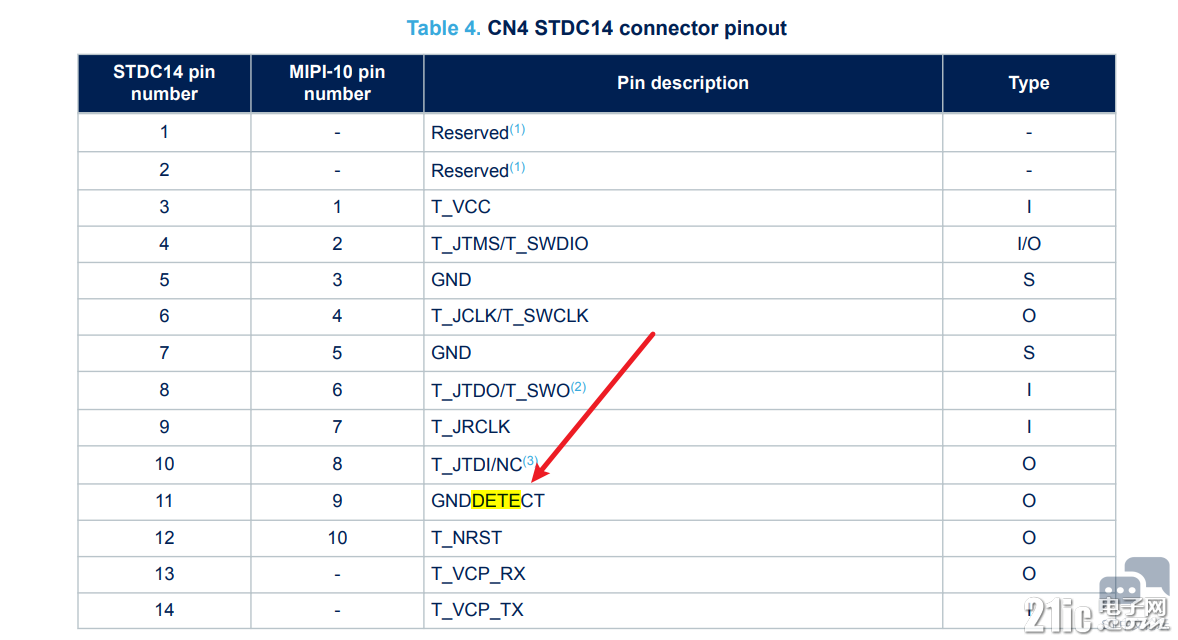Open footnote (3) next to T_JTDI/NC

point(530,460)
